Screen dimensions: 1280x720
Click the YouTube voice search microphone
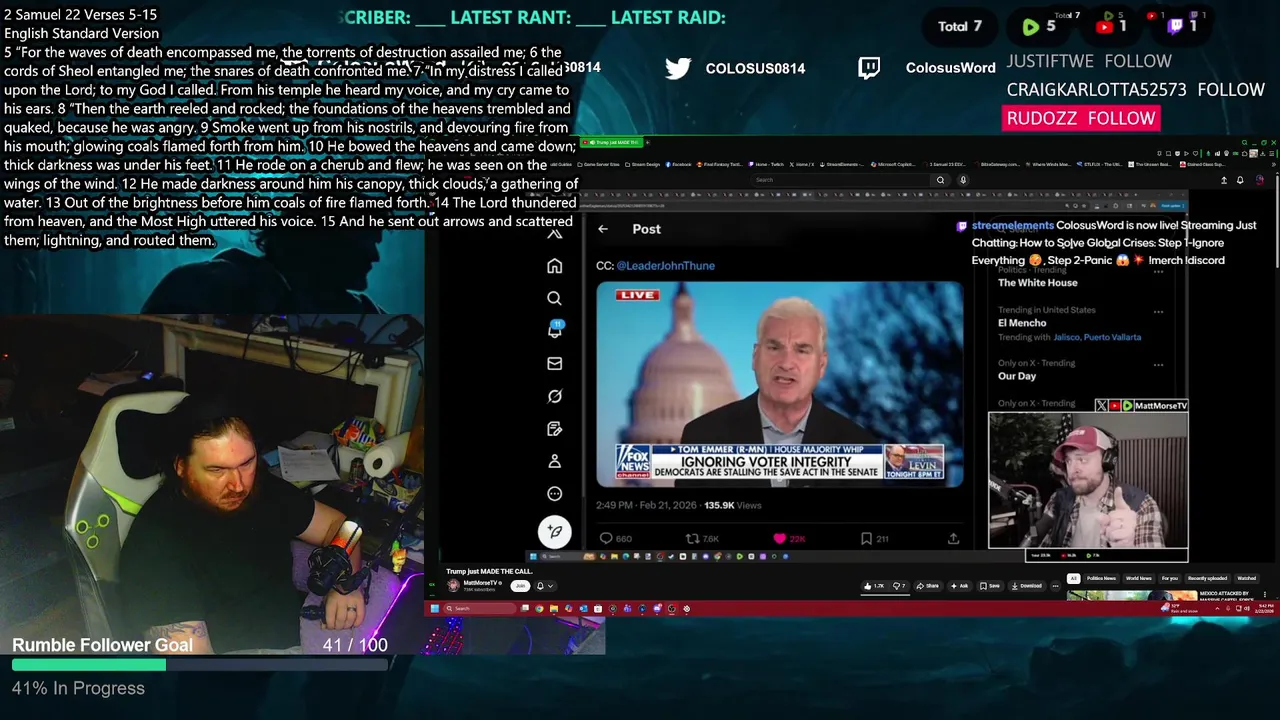click(963, 180)
